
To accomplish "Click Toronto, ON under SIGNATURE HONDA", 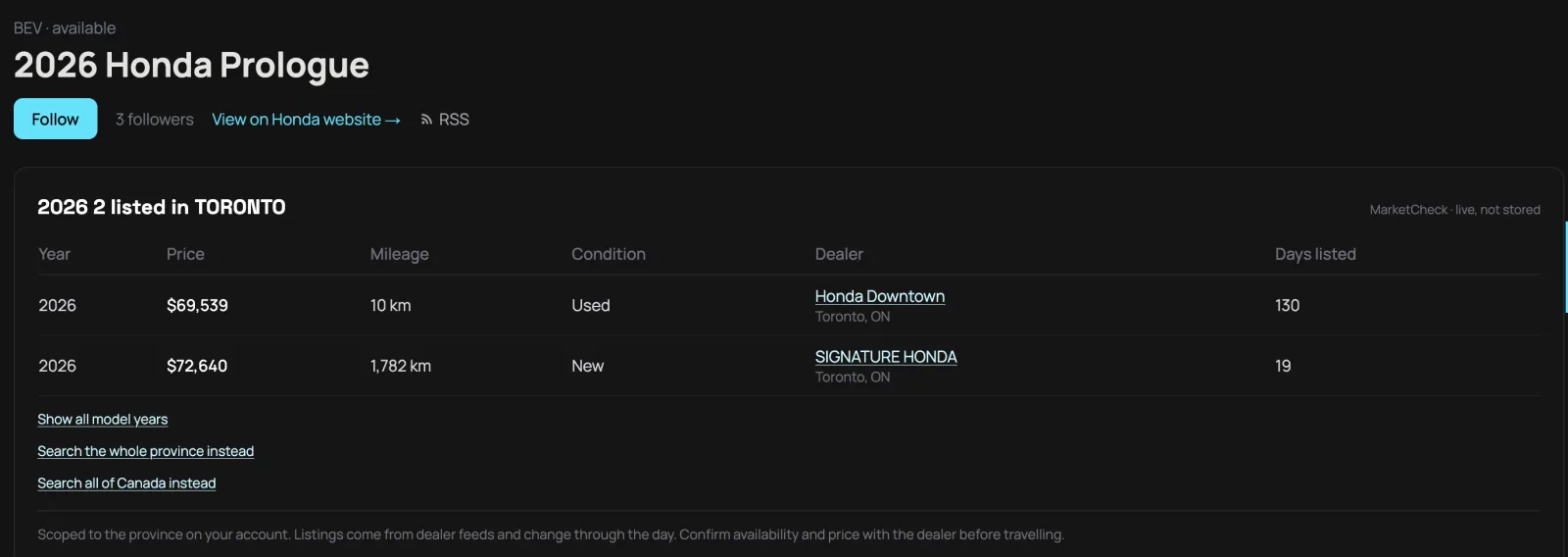I will [x=853, y=378].
